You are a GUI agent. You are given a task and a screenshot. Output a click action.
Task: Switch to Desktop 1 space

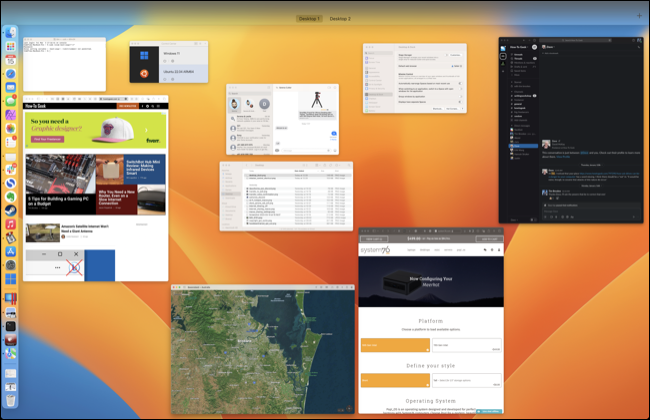309,19
